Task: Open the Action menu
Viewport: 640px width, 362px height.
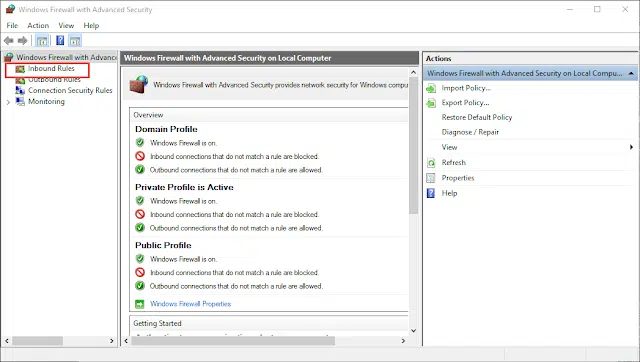Action: pyautogui.click(x=38, y=25)
